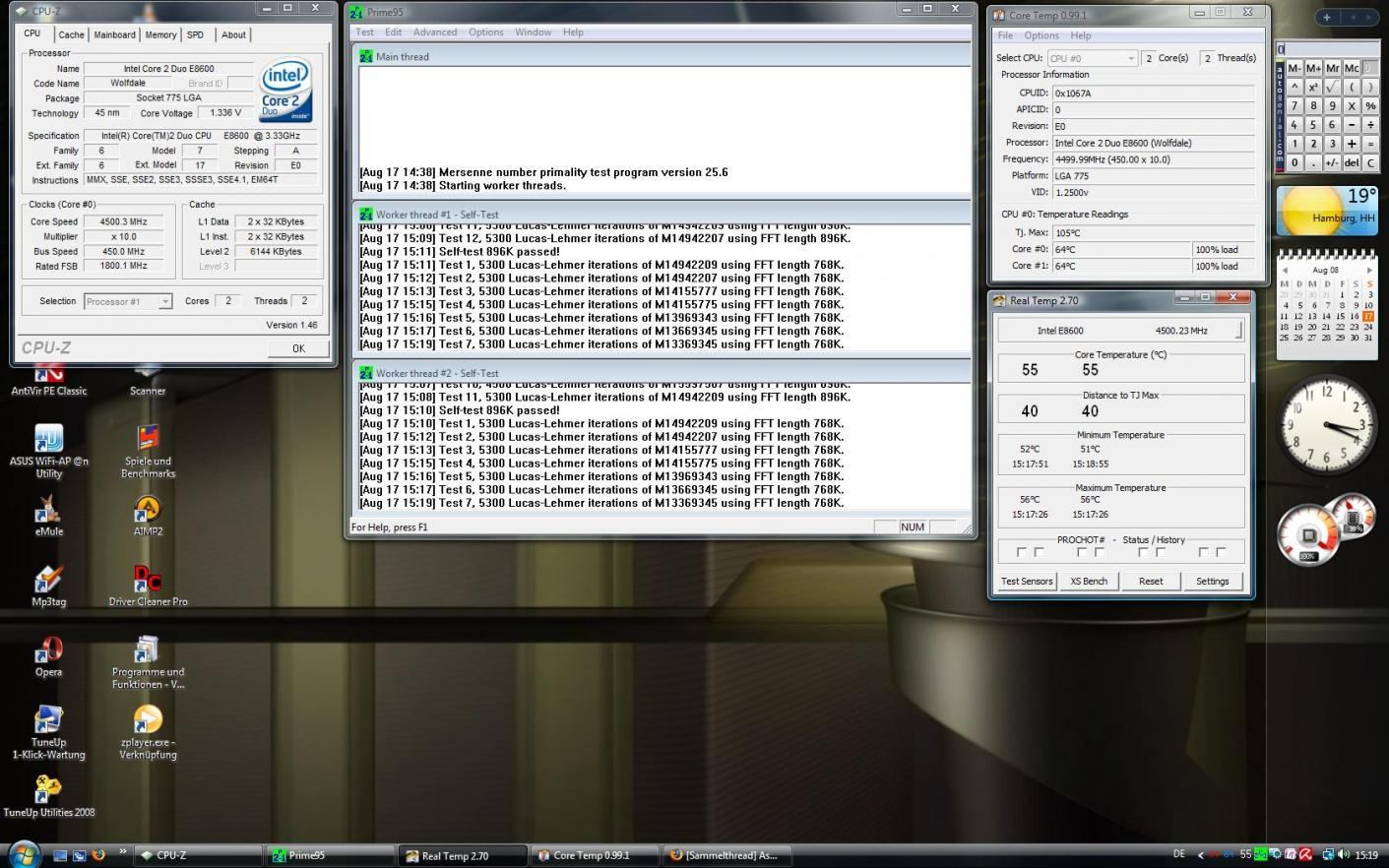Open the Spiele und Benchmarks folder icon
Screen dimensions: 1389x868
tap(148, 451)
